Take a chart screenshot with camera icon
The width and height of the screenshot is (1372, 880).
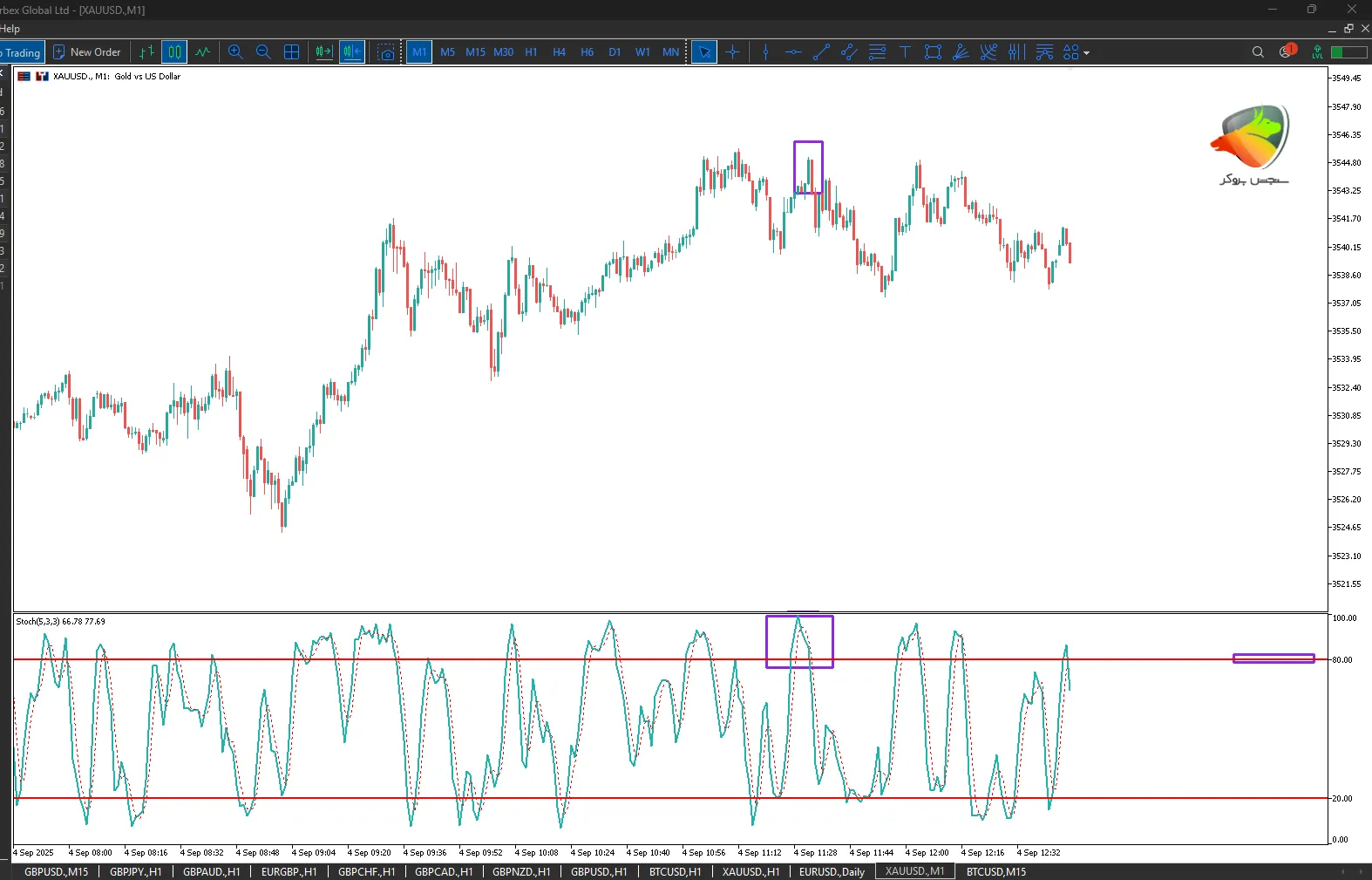click(386, 52)
